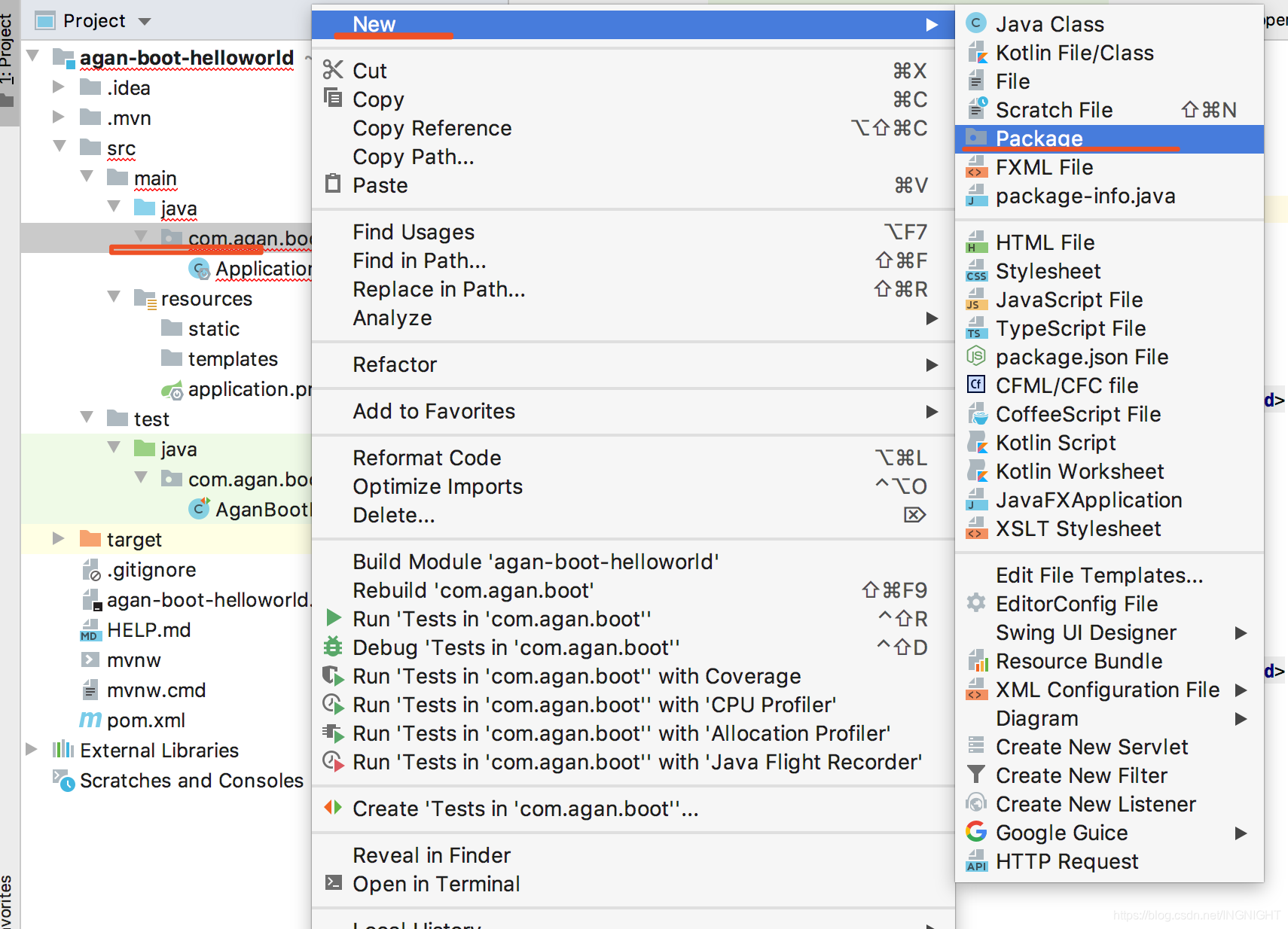Open the New submenu entry
The image size is (1288, 929).
(633, 24)
